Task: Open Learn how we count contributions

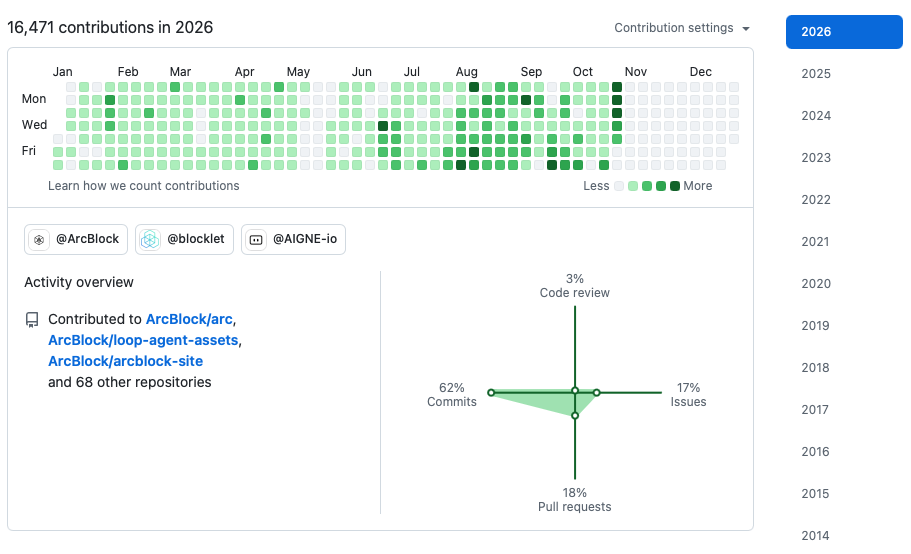Action: (x=144, y=186)
